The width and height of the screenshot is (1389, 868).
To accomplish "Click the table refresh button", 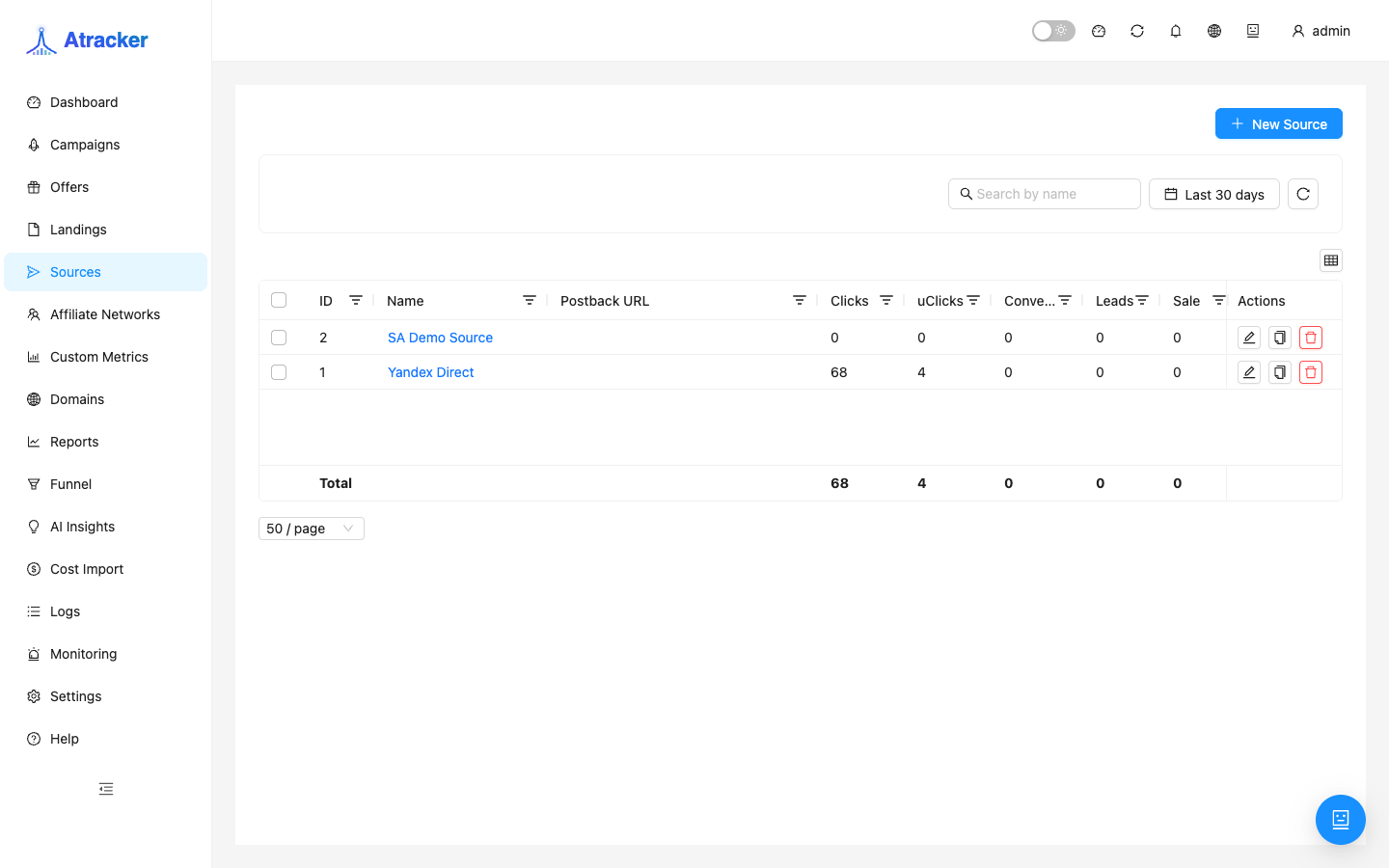I will [x=1303, y=194].
